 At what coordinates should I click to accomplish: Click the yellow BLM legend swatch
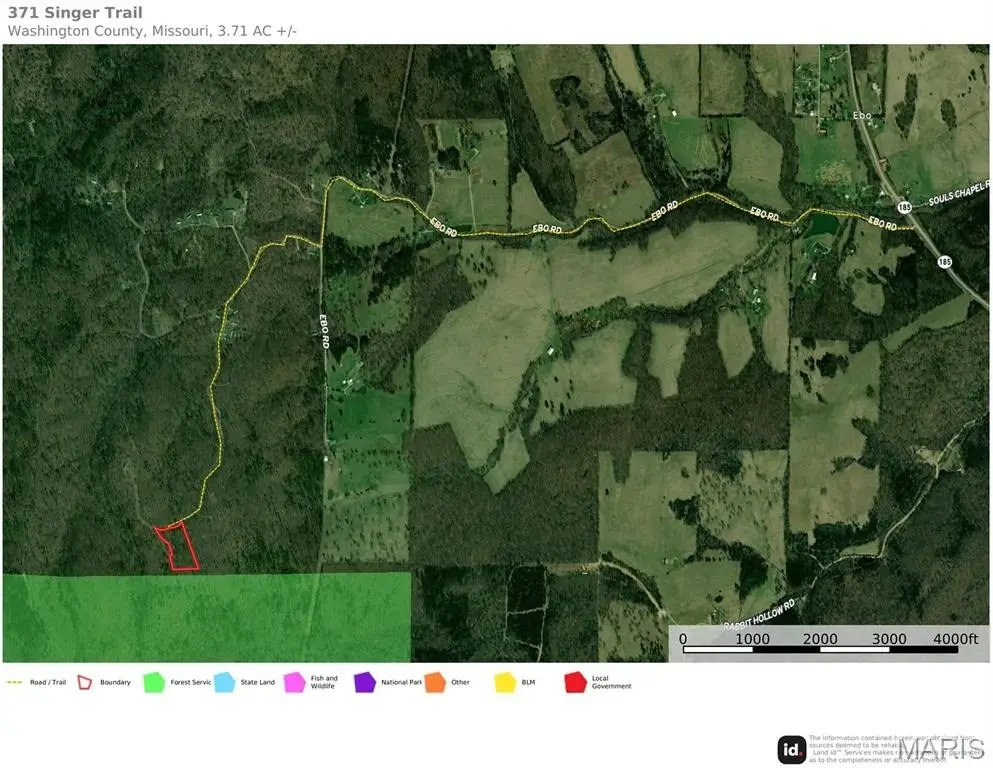pos(505,682)
